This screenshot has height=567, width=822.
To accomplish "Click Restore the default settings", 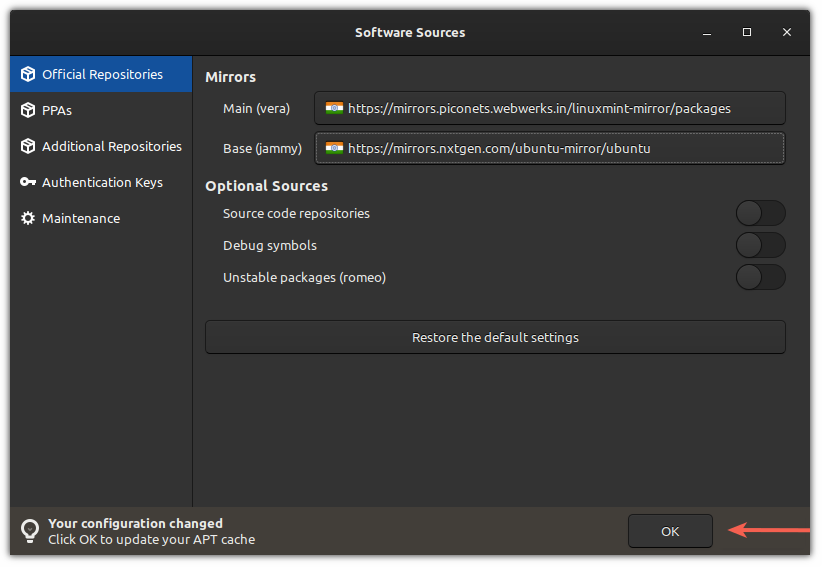I will pyautogui.click(x=495, y=337).
